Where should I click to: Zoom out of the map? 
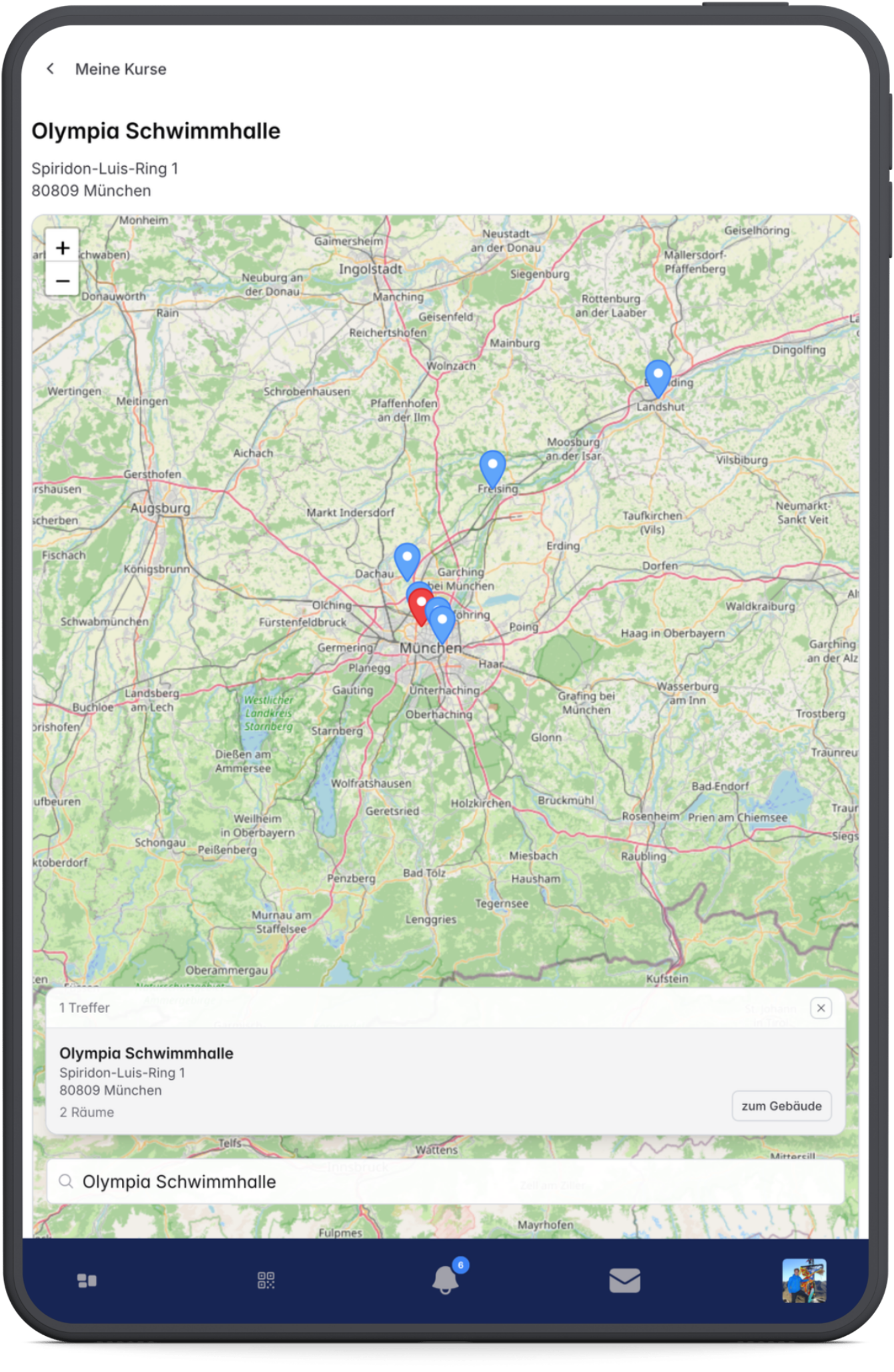[x=62, y=281]
